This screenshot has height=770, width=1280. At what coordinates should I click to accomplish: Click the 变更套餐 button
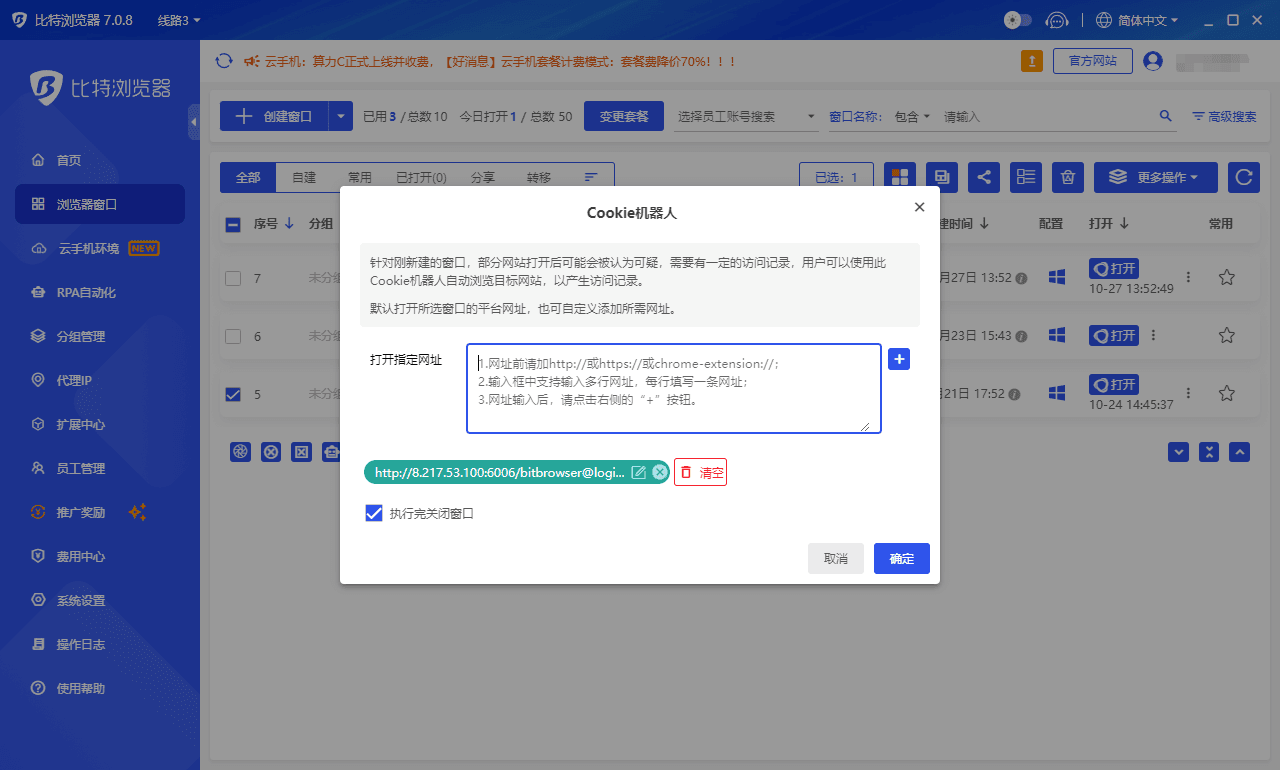[x=623, y=116]
